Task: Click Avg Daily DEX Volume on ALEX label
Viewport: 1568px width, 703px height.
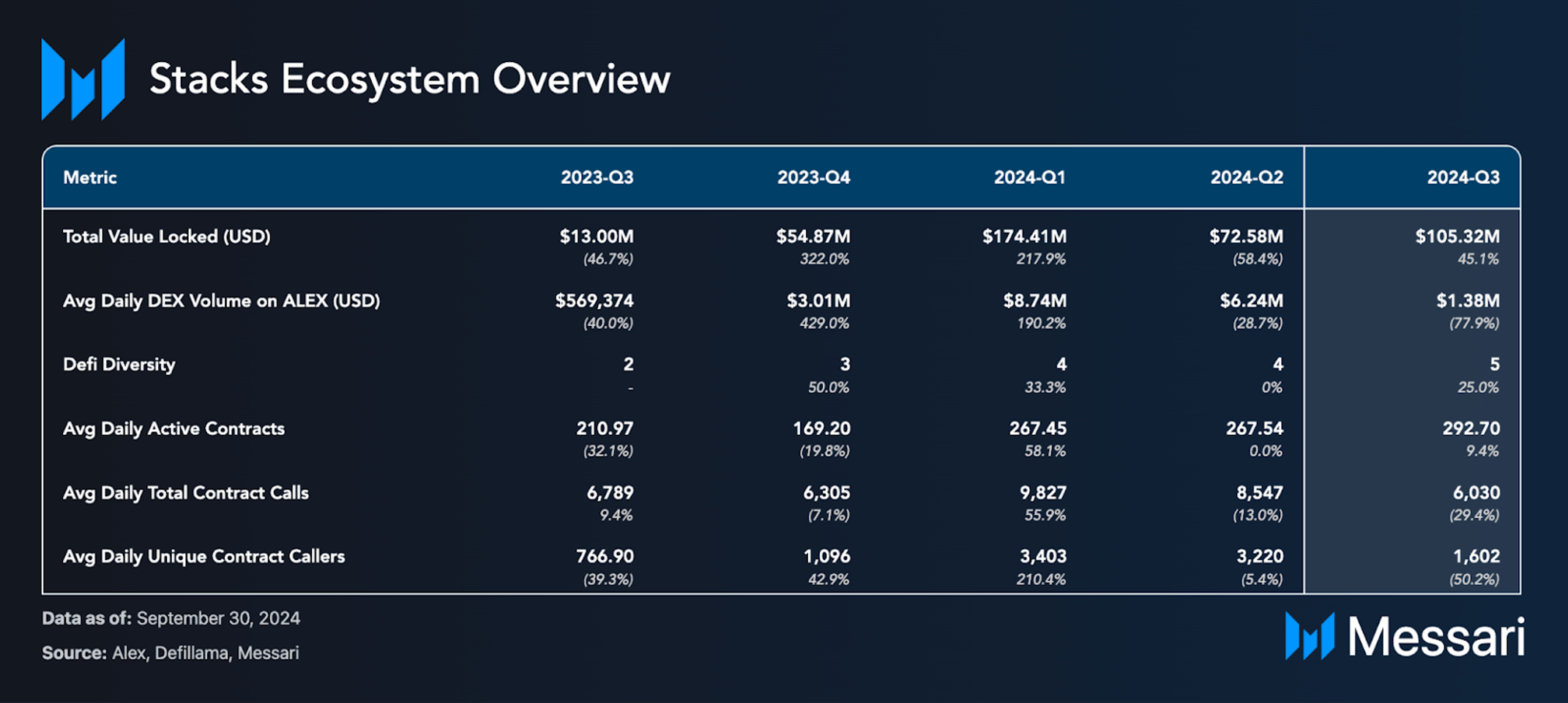Action: pos(222,301)
